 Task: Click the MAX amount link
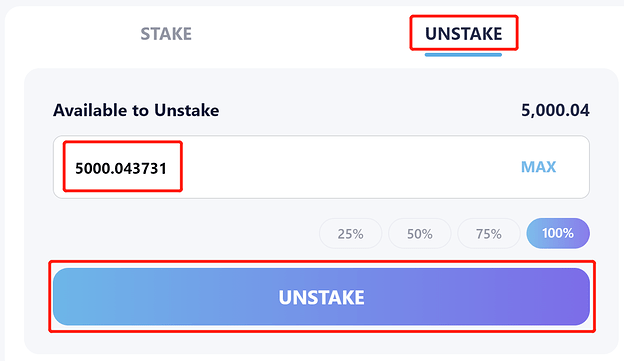(538, 167)
